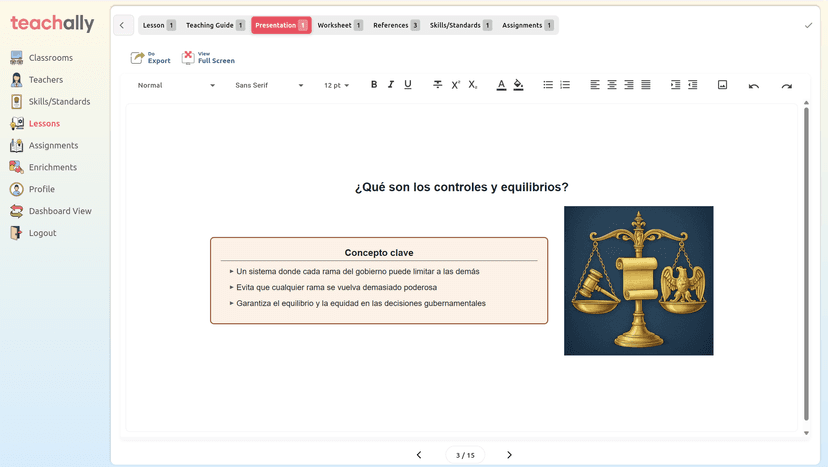This screenshot has width=828, height=467.
Task: Open the text color picker
Action: point(501,85)
